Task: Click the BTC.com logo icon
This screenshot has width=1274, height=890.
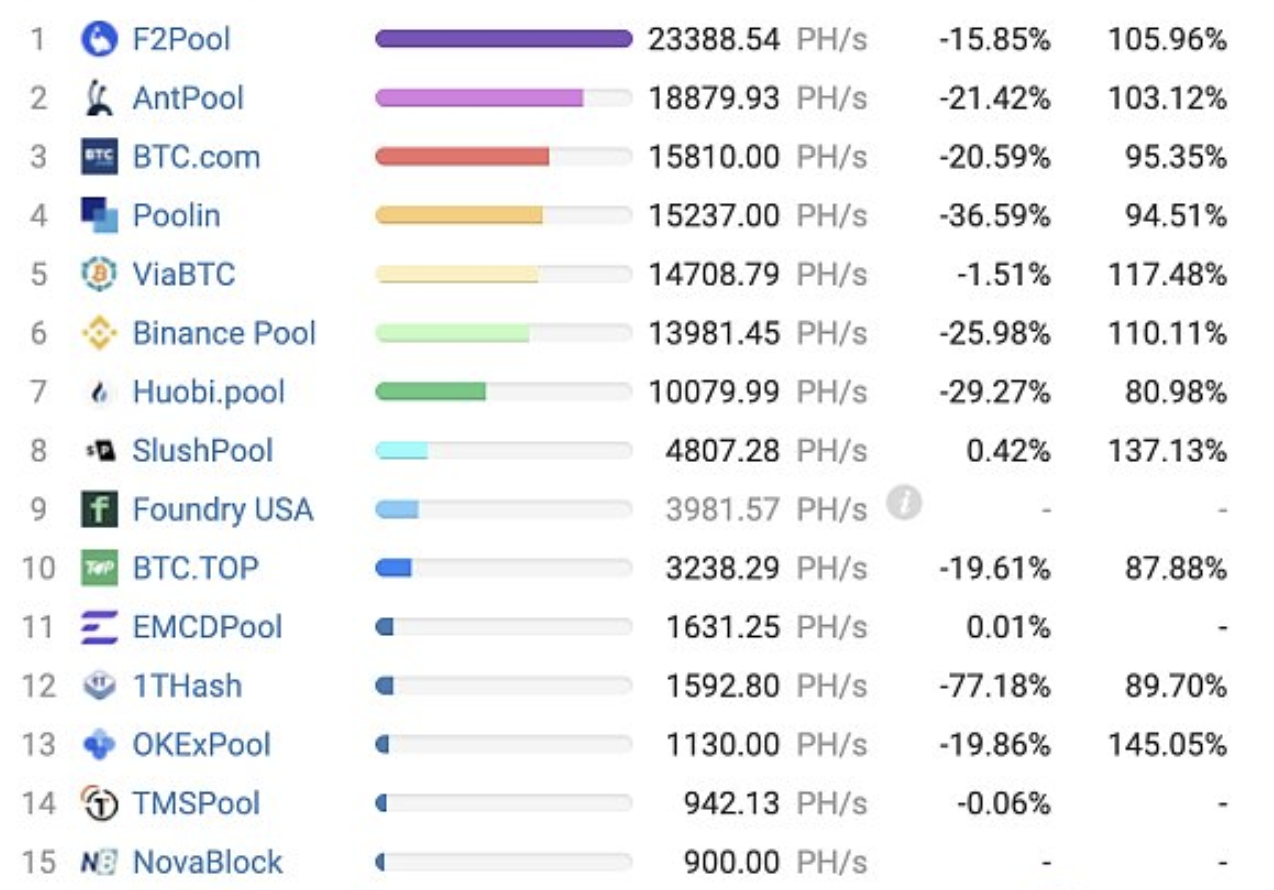Action: (99, 157)
